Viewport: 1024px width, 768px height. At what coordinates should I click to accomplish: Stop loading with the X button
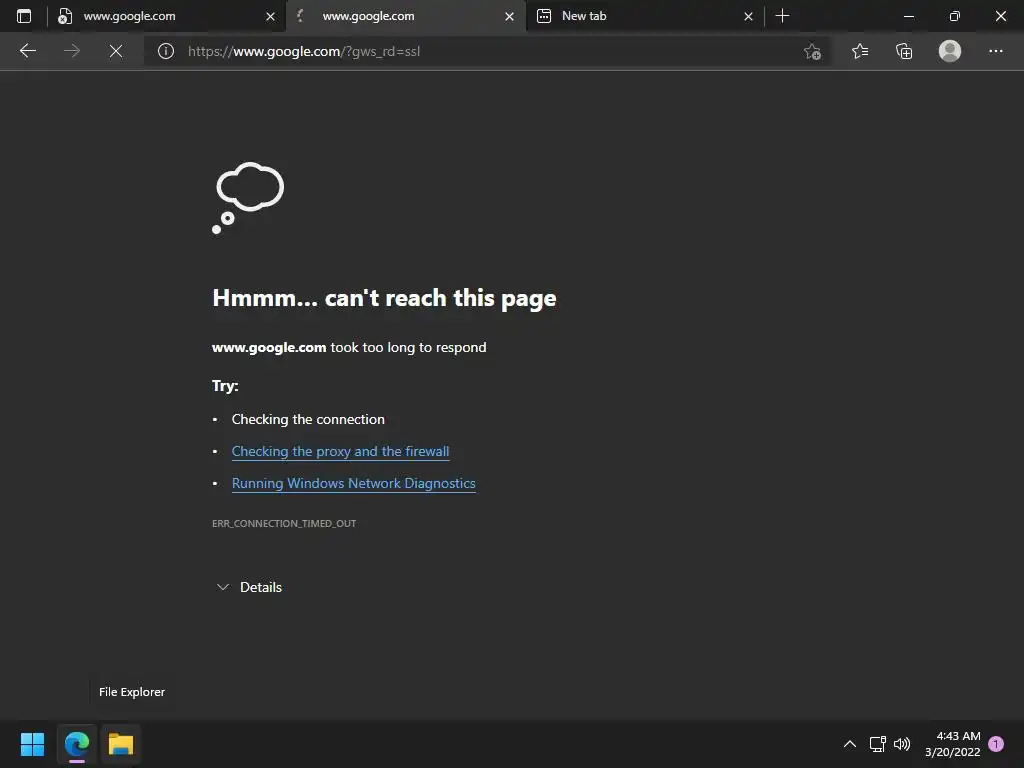coord(116,51)
